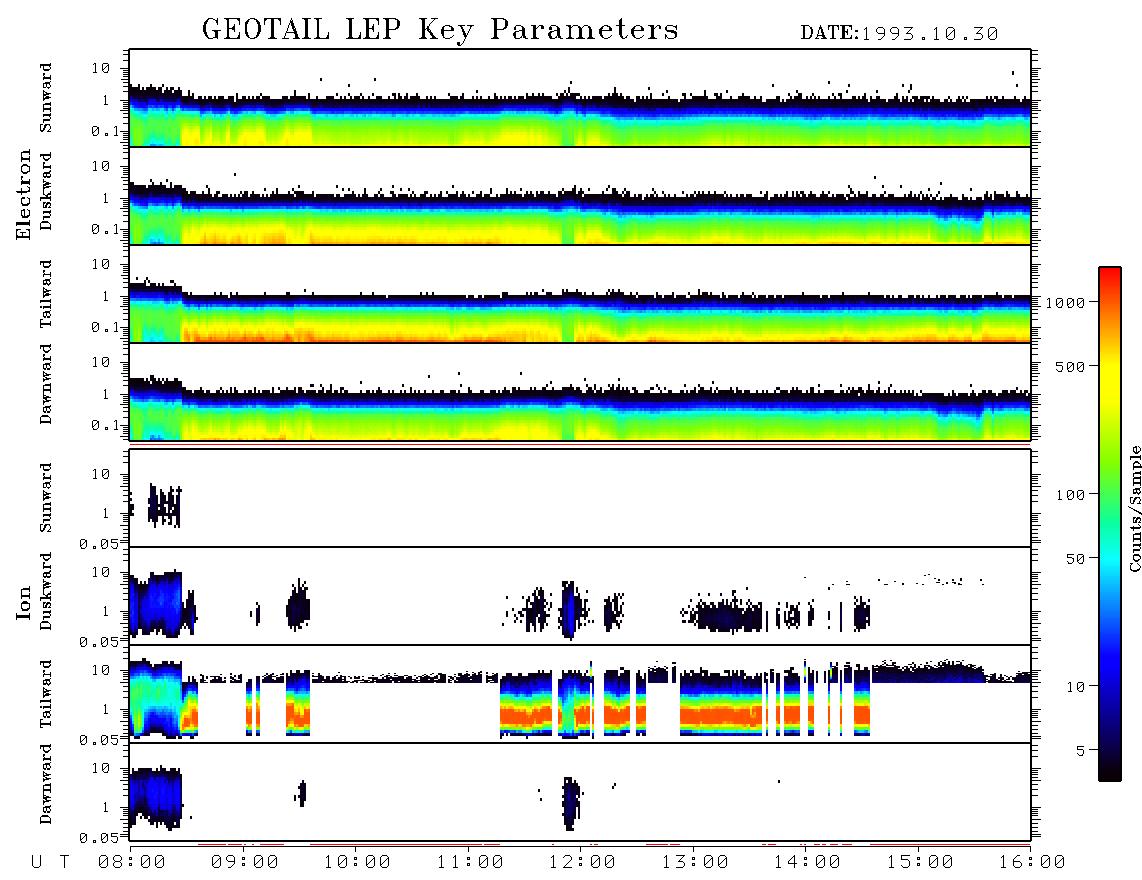This screenshot has width=1142, height=880.
Task: Select the 500 color scale label
Action: 1070,366
